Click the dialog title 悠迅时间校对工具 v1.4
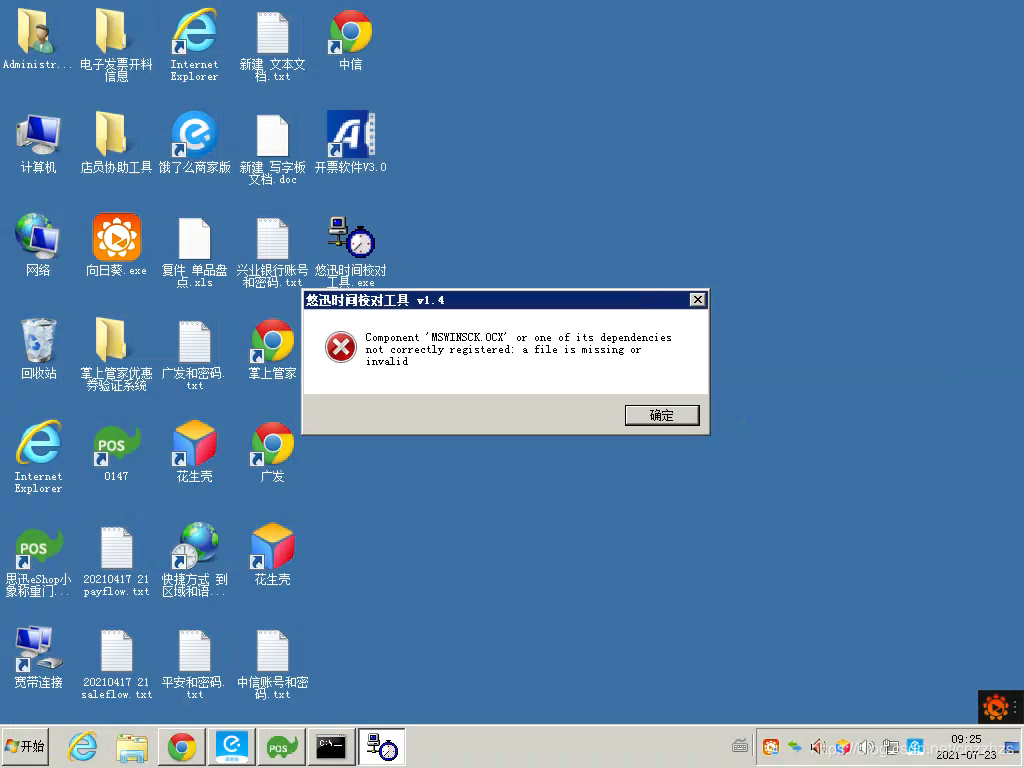The width and height of the screenshot is (1024, 768). coord(375,300)
